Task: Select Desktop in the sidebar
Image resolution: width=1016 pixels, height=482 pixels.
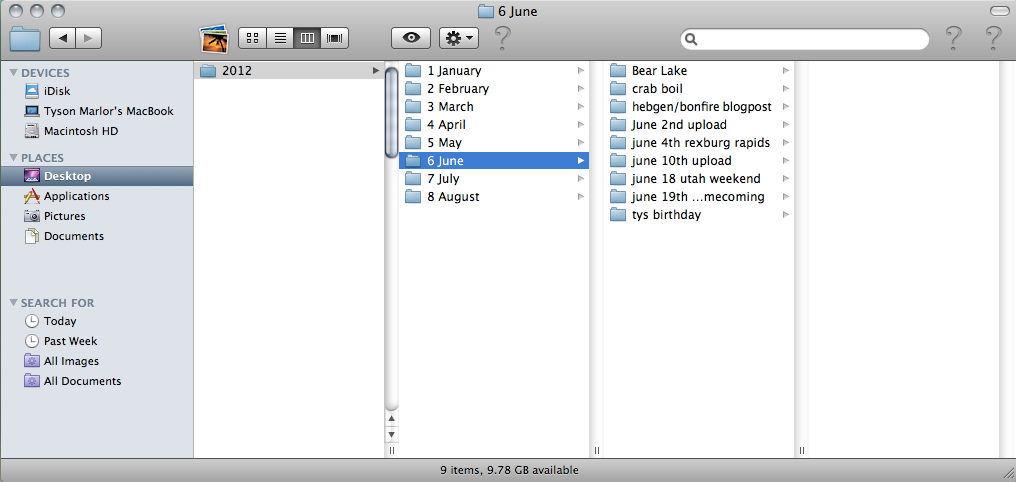Action: (97, 176)
